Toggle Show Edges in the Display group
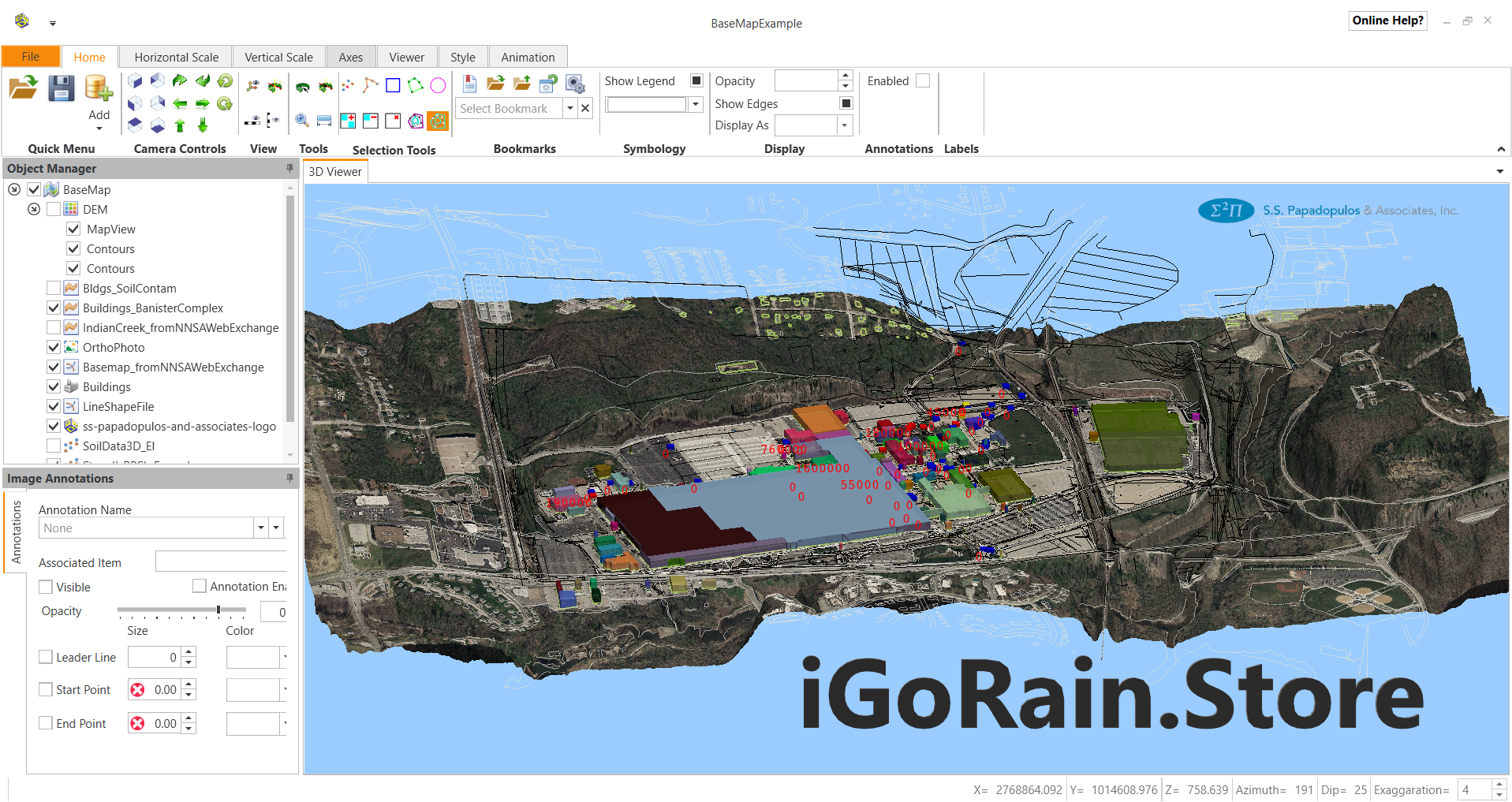1512x802 pixels. tap(845, 103)
